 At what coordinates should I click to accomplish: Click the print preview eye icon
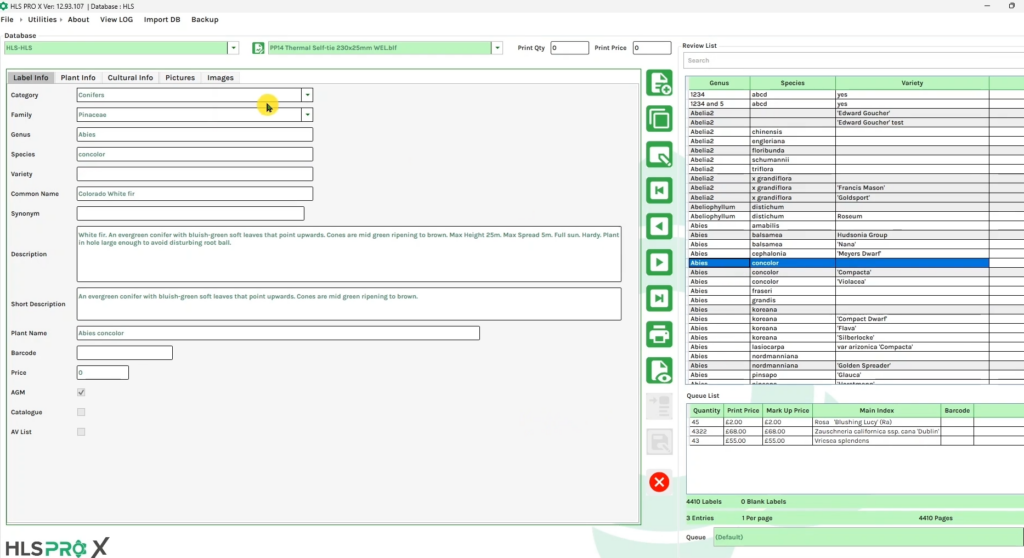(659, 370)
